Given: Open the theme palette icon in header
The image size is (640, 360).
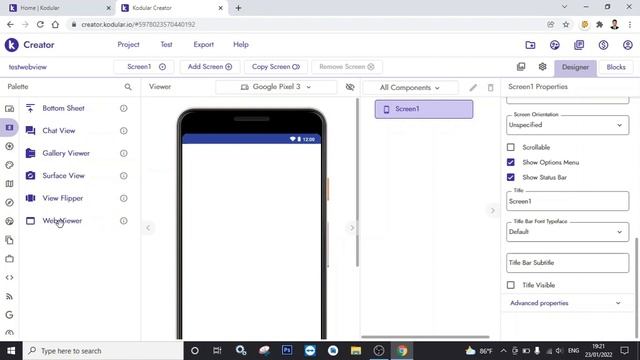Looking at the screenshot, I should click(554, 45).
